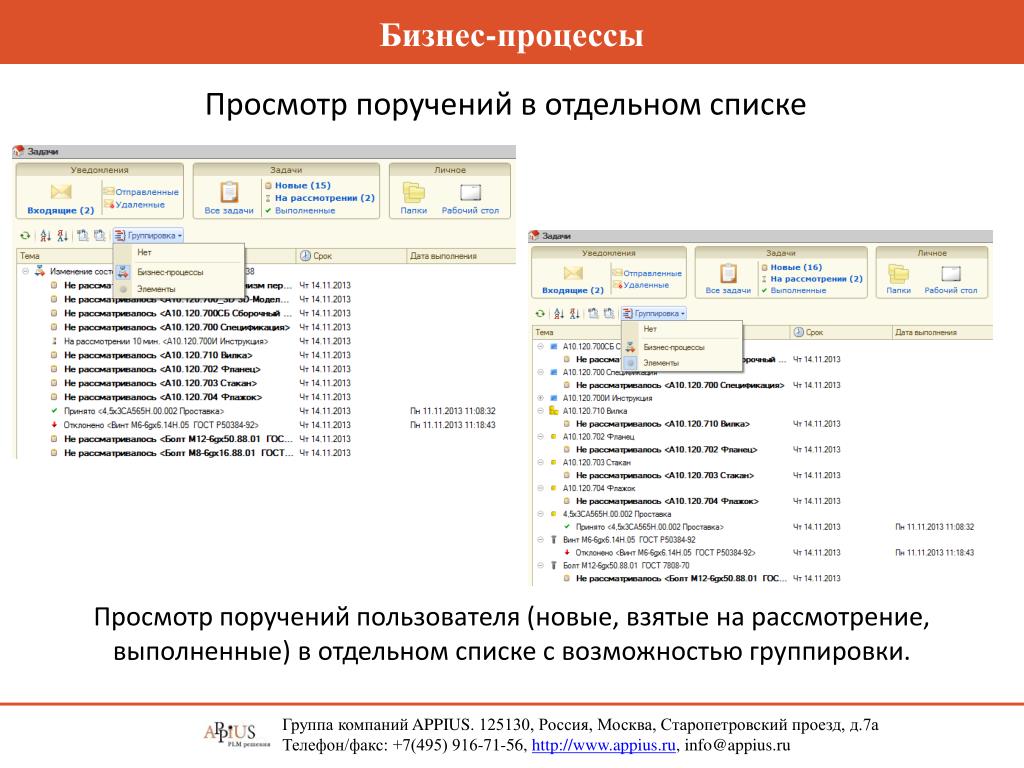Collapse А10.120.700СБ group in right window
This screenshot has width=1024, height=768.
(540, 346)
